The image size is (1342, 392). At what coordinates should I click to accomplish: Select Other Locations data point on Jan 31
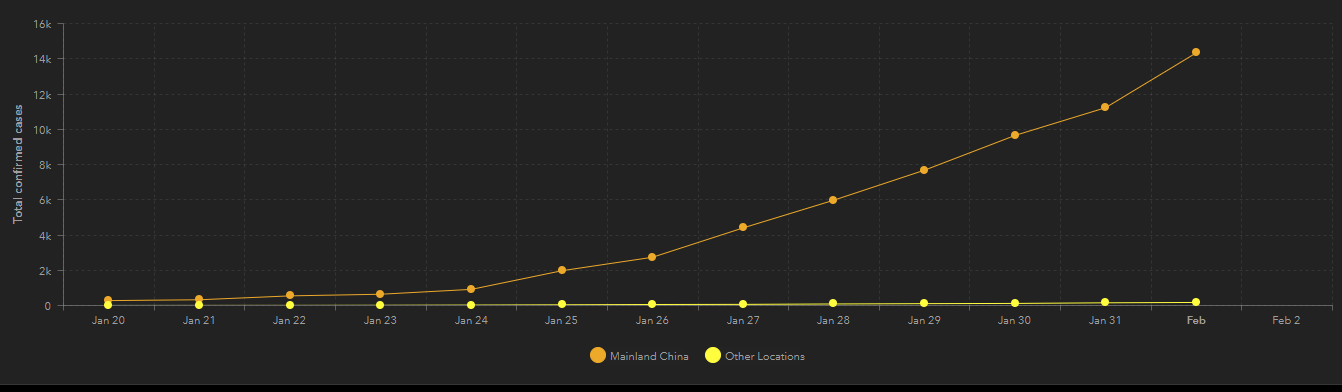click(1105, 302)
